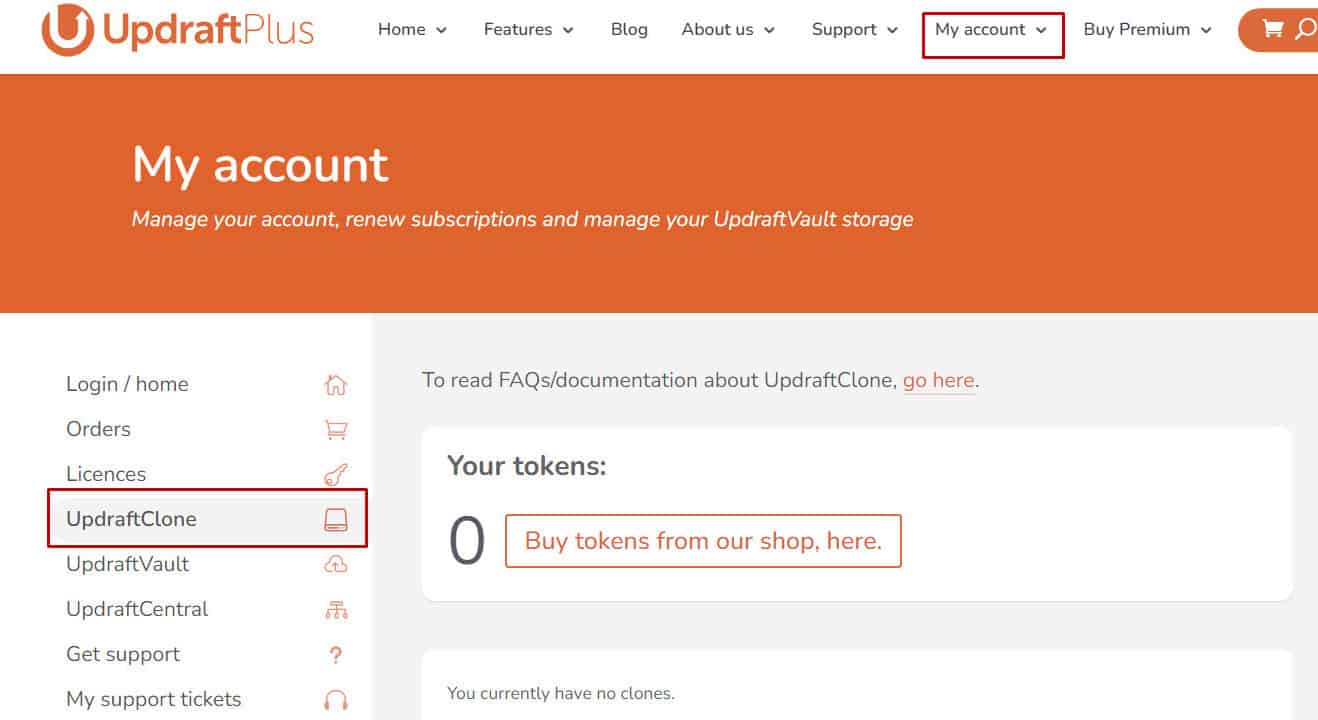Expand the Support menu

855,30
